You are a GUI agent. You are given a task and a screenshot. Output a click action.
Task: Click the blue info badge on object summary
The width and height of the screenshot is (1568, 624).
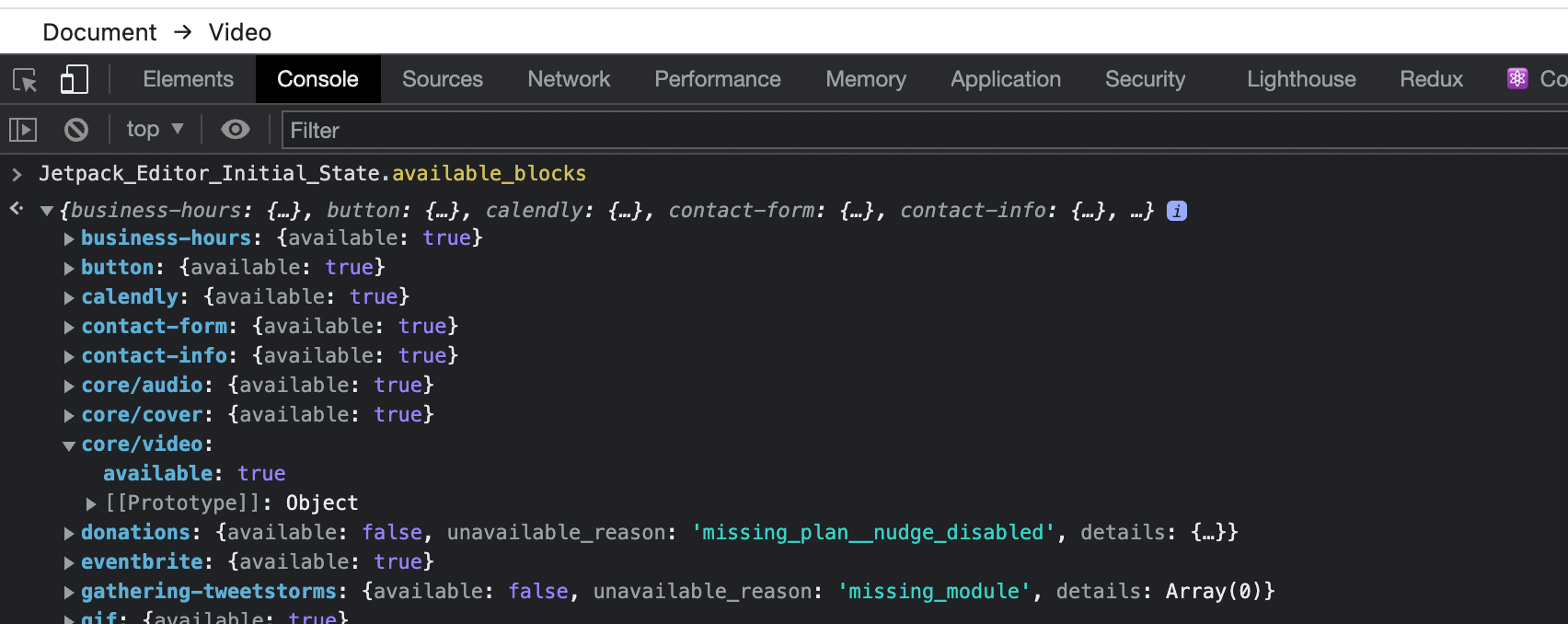[x=1177, y=211]
